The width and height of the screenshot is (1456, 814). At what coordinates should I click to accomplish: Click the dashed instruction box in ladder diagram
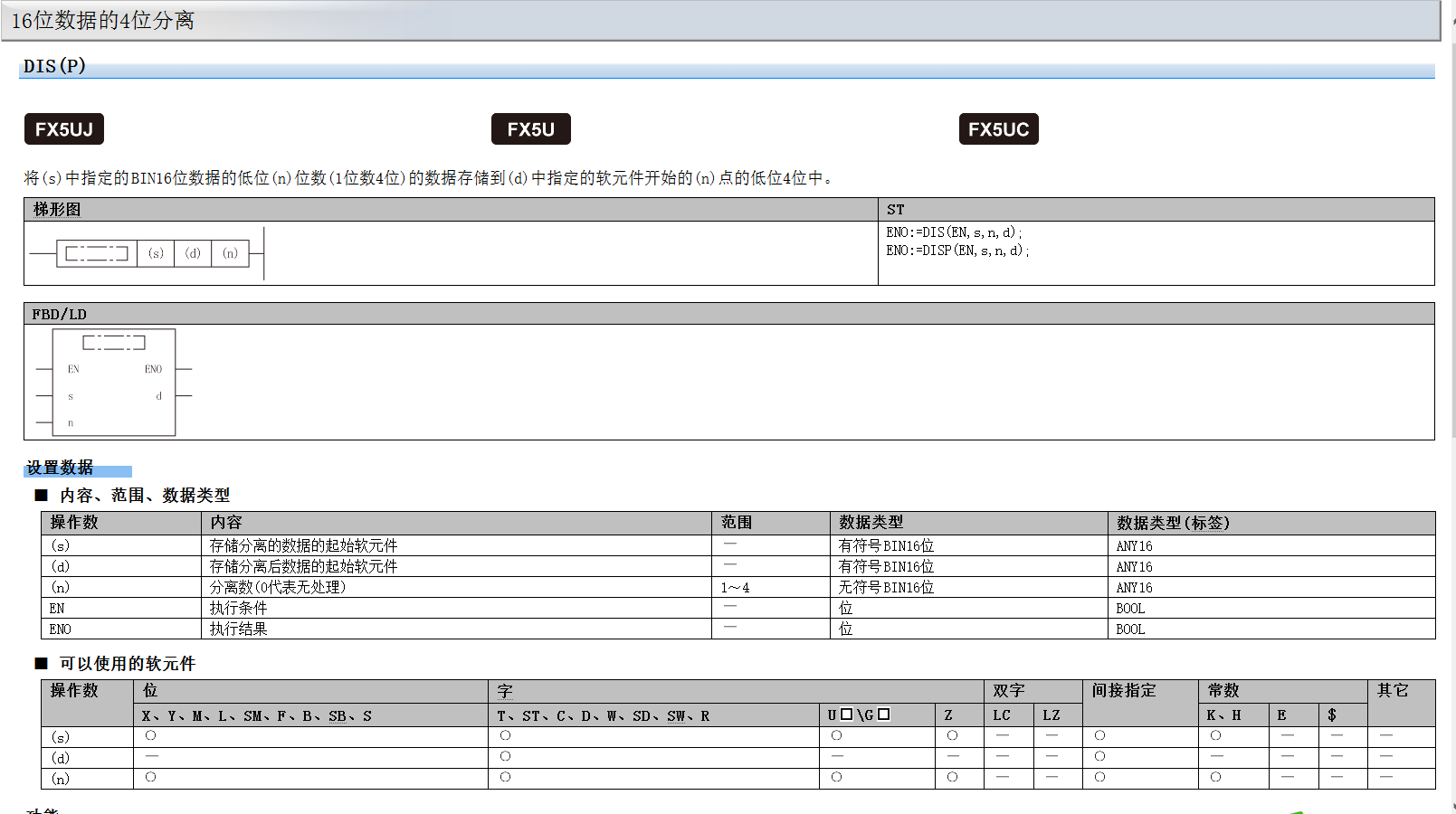[97, 253]
